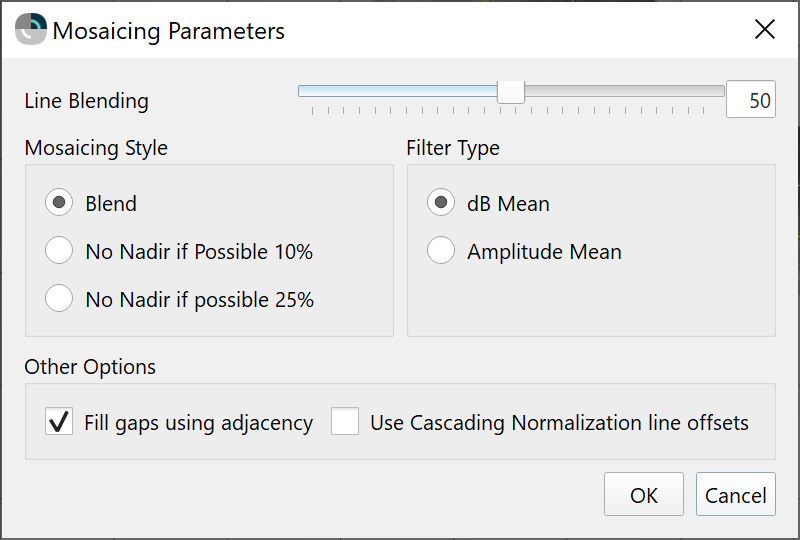Click the Mosaicing Parameters title bar text

[168, 31]
